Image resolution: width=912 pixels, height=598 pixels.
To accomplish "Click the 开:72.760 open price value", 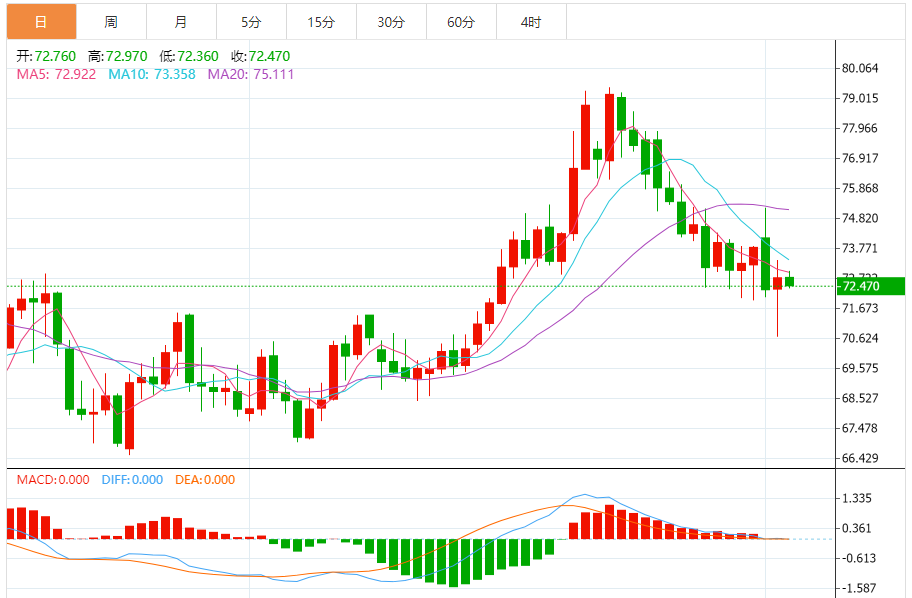I will [46, 56].
